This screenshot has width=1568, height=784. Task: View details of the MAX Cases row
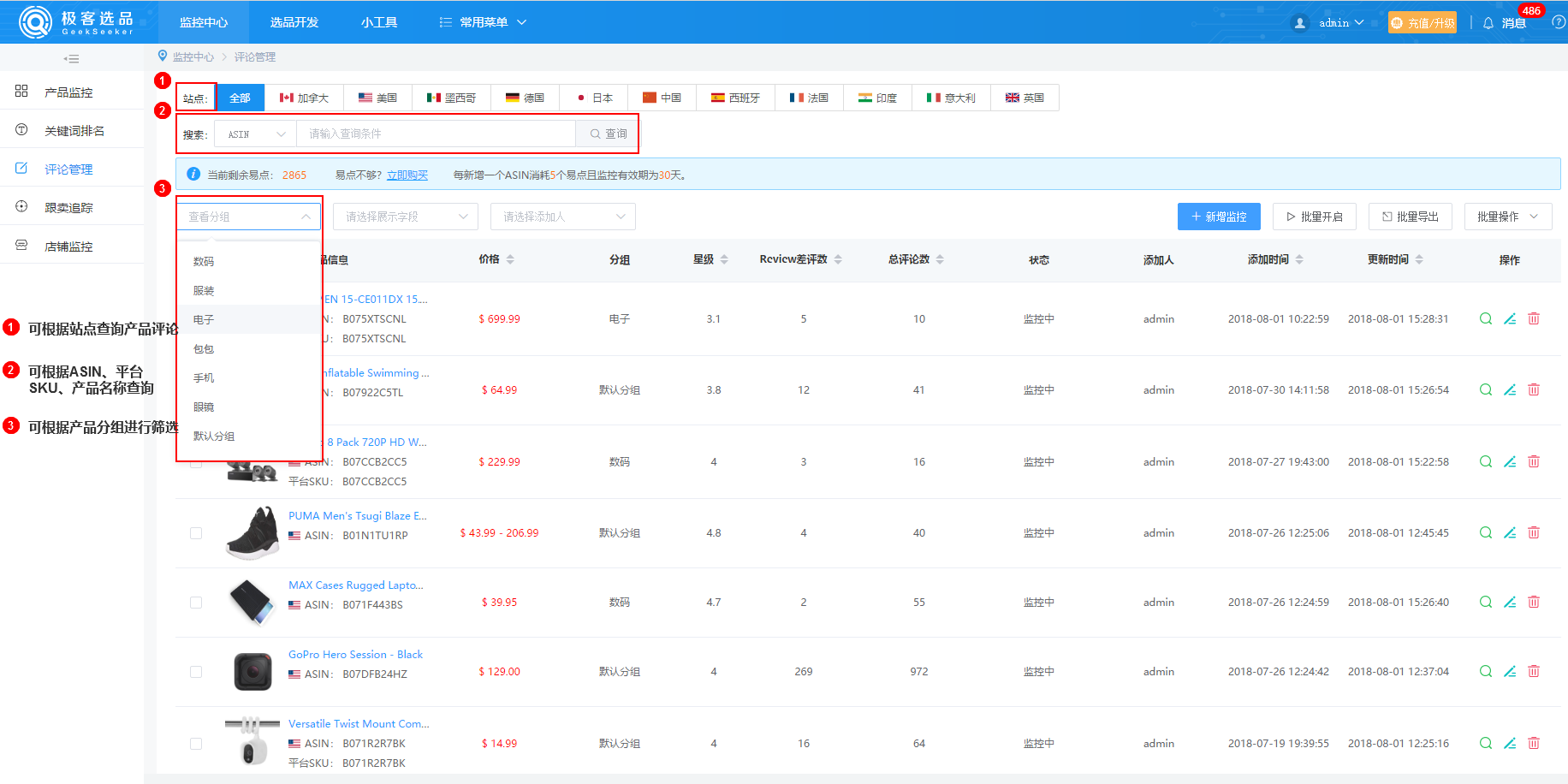[1486, 602]
